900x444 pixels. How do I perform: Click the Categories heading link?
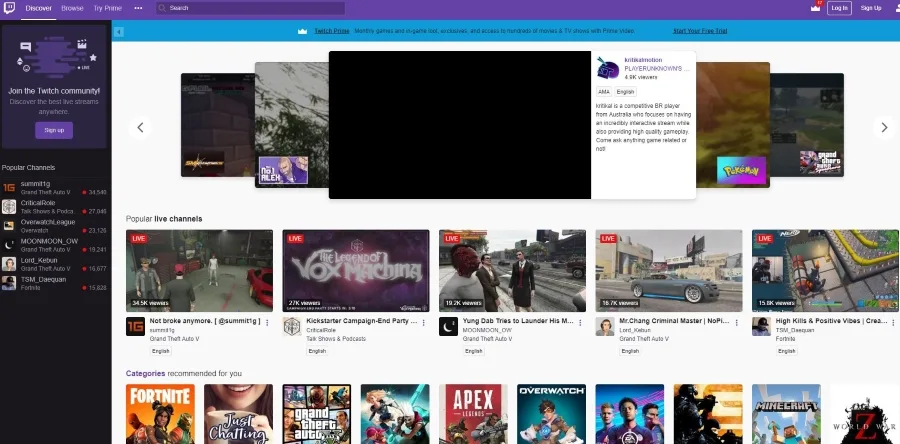point(145,373)
